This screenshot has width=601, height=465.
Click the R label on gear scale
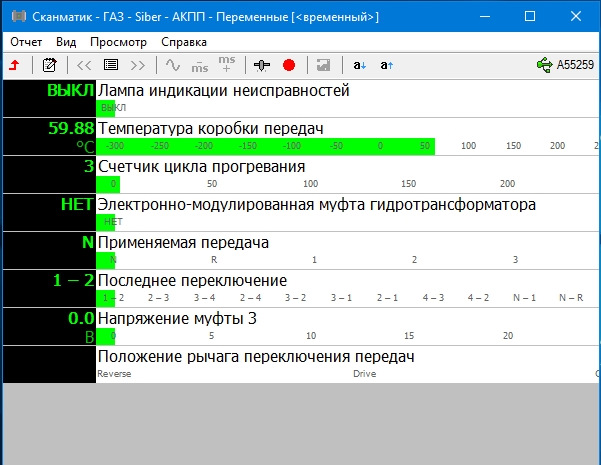[214, 260]
